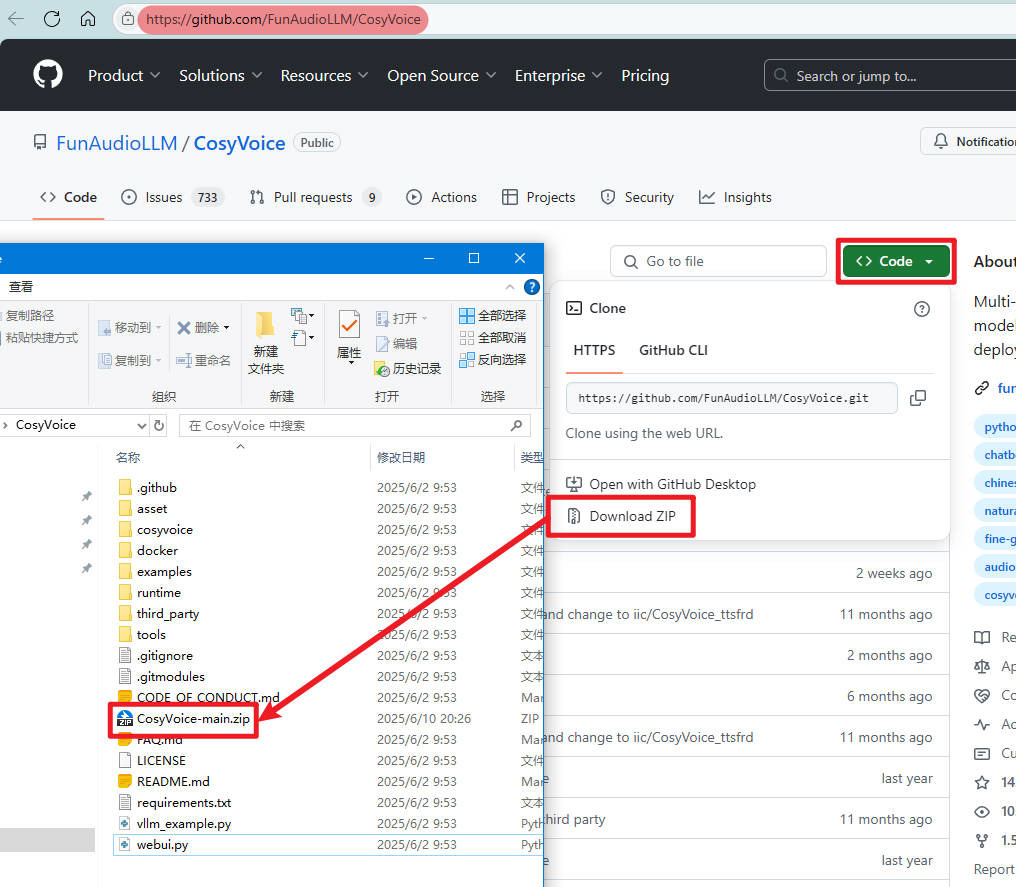
Task: Select the webui.py file
Action: (x=163, y=845)
